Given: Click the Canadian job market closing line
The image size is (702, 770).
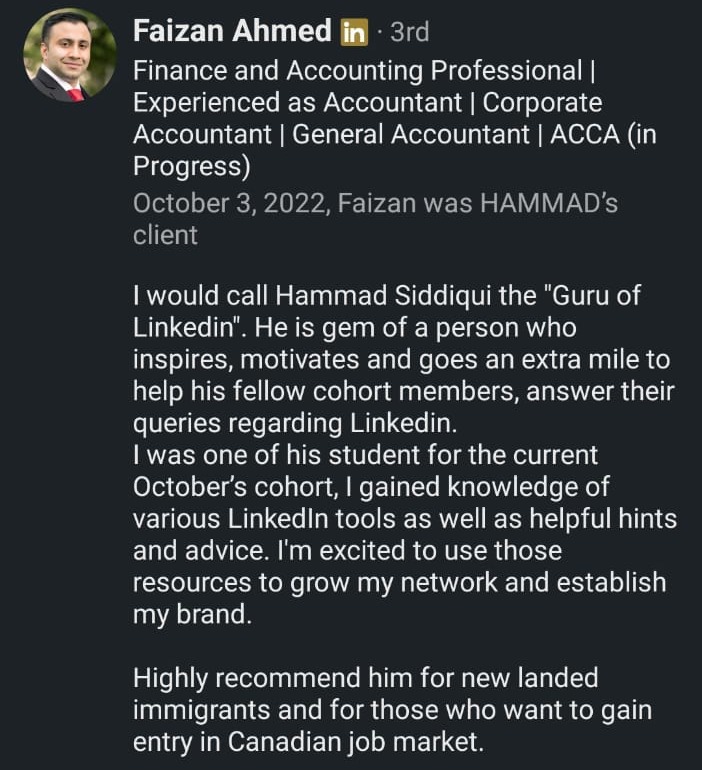Looking at the screenshot, I should pos(308,742).
